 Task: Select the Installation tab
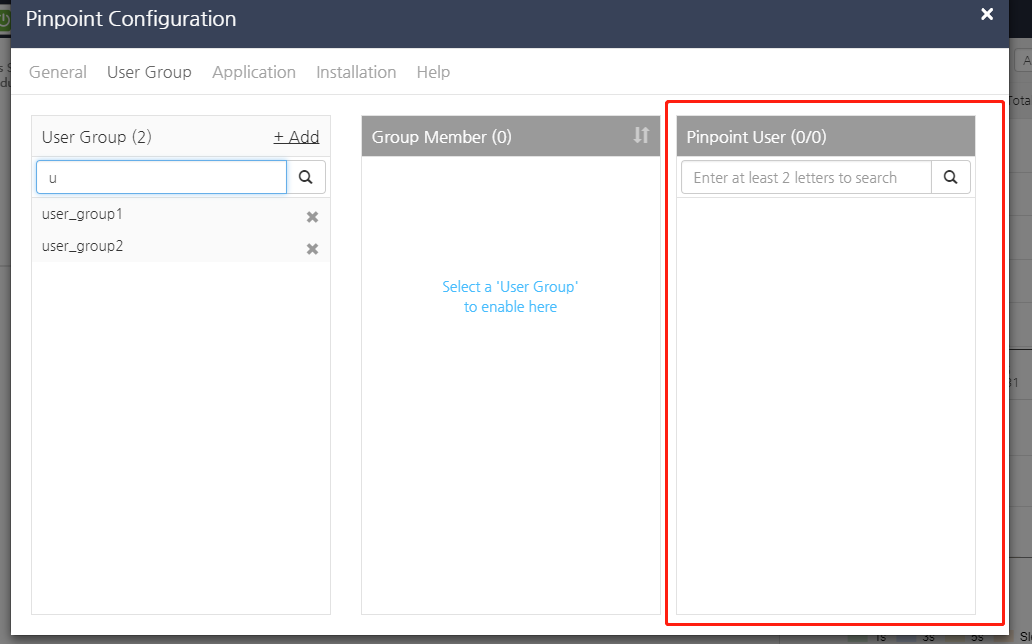356,72
